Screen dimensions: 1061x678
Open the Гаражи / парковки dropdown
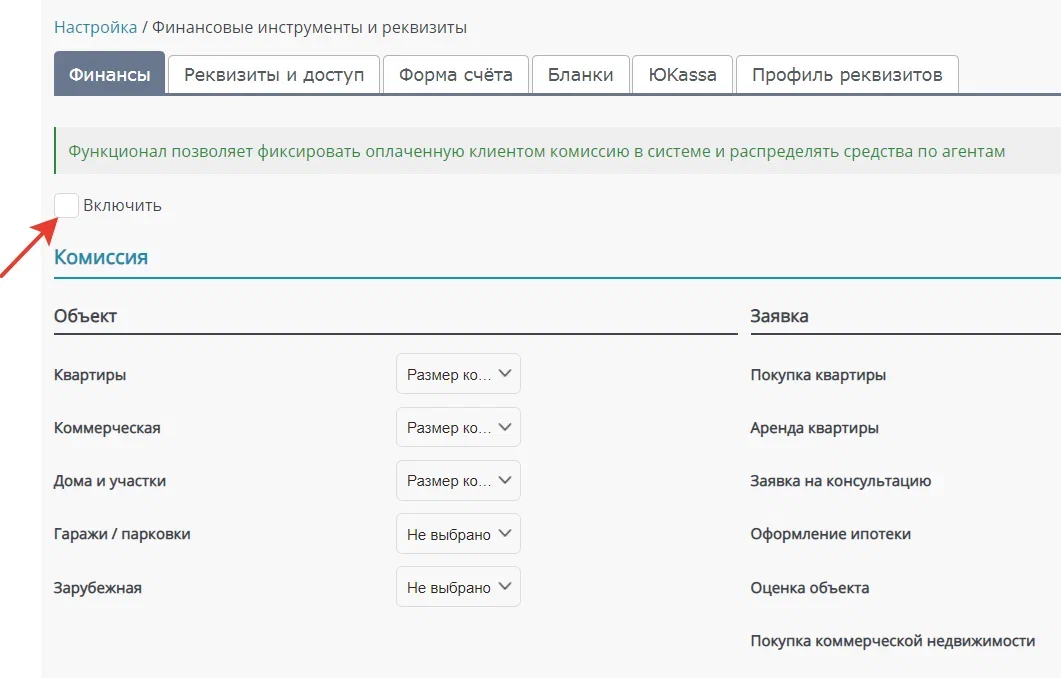(x=458, y=534)
